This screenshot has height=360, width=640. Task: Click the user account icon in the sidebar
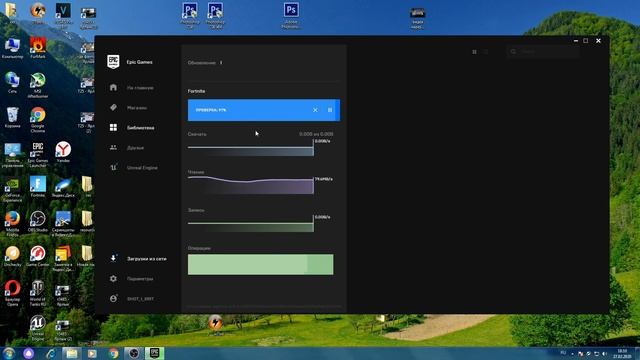pos(113,298)
